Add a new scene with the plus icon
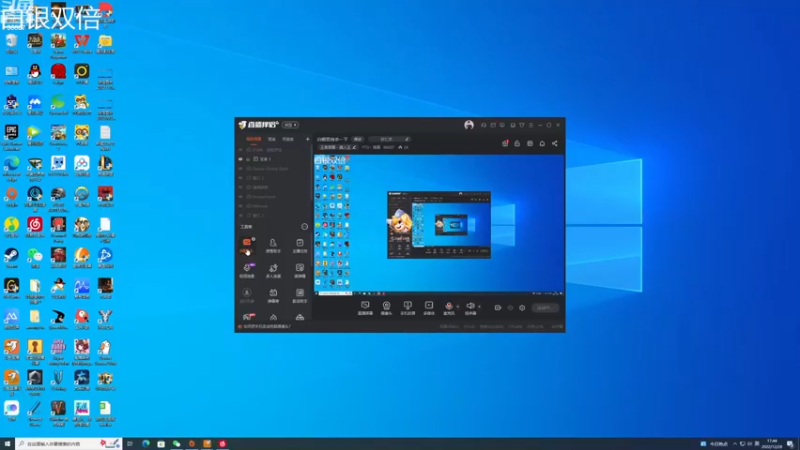800x450 pixels. point(307,139)
